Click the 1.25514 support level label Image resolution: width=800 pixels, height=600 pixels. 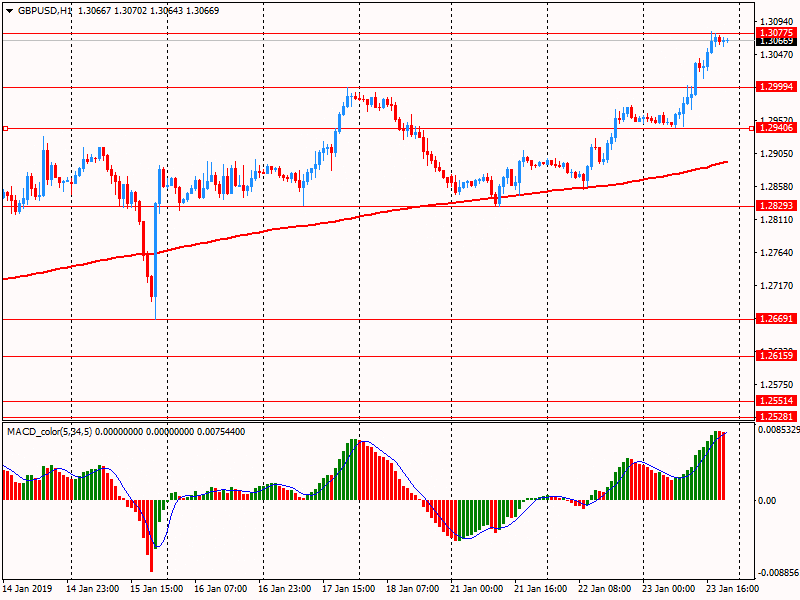pos(776,401)
